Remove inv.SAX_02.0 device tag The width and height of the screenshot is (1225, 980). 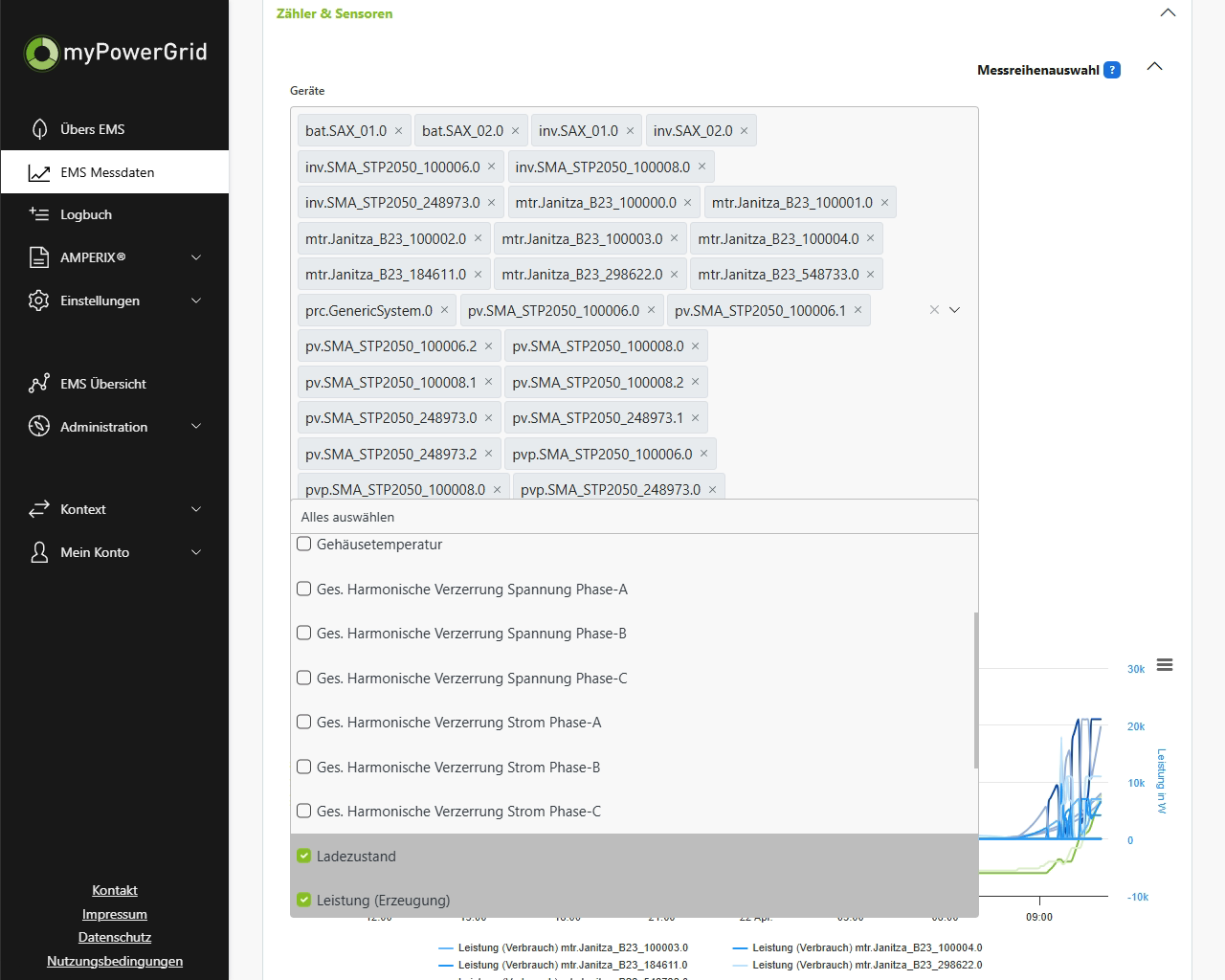[x=744, y=131]
